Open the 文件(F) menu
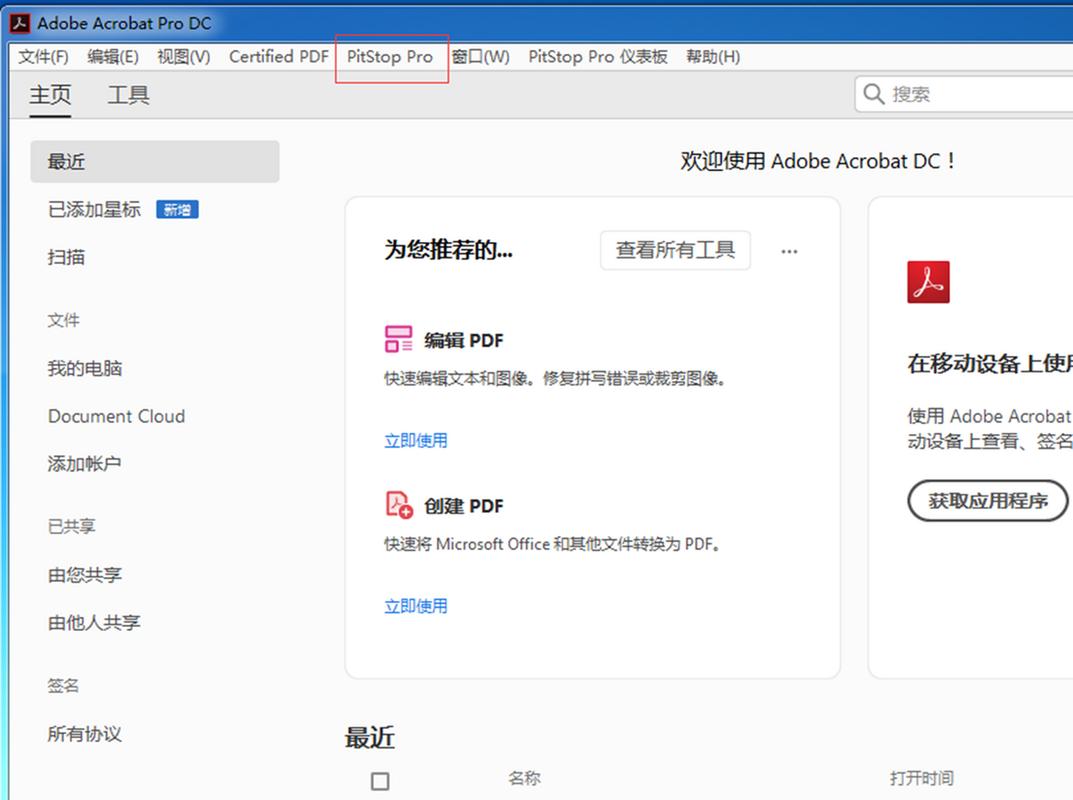 (x=43, y=57)
